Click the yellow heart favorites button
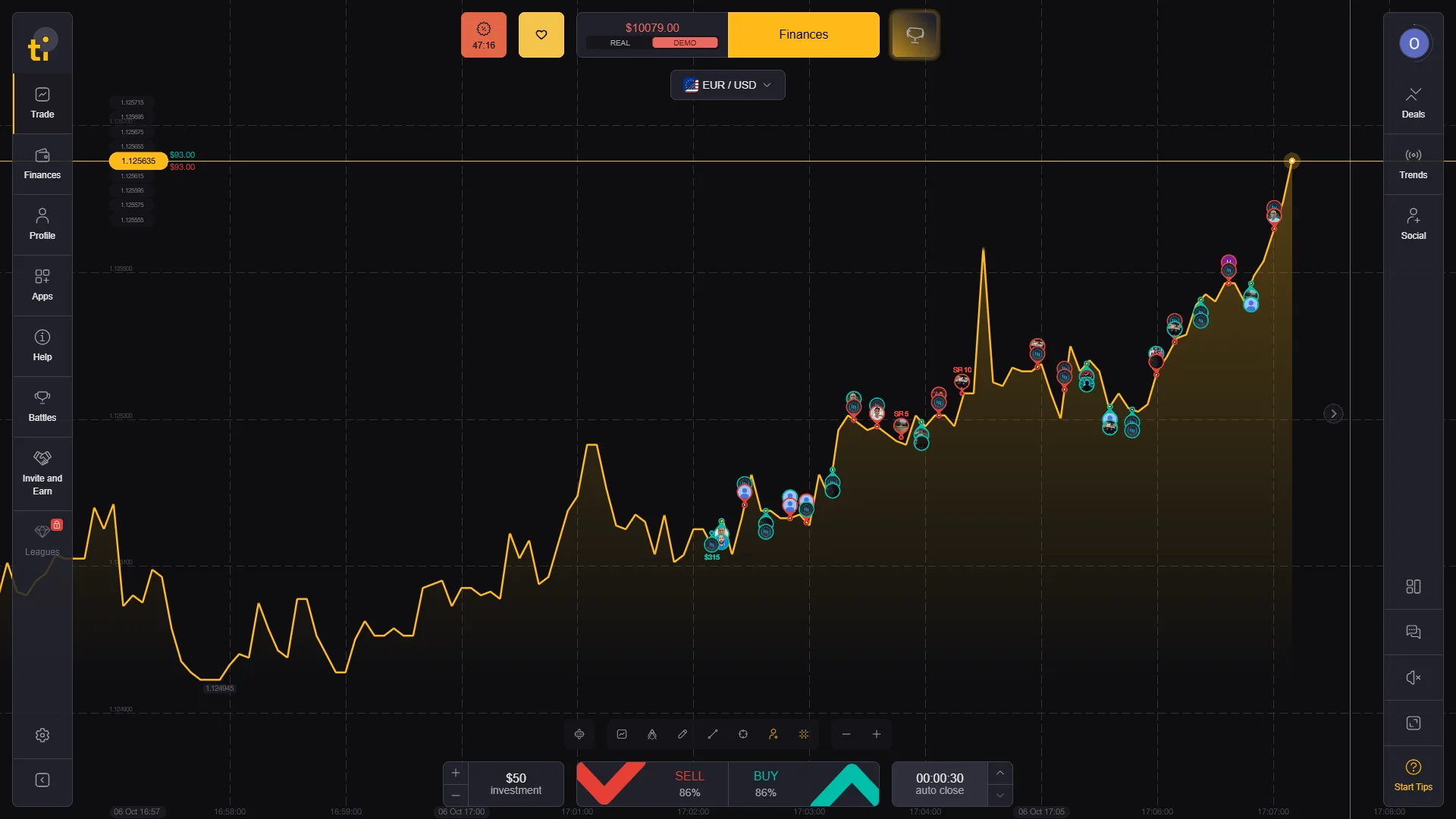Screen dimensions: 1456x819 coord(541,35)
